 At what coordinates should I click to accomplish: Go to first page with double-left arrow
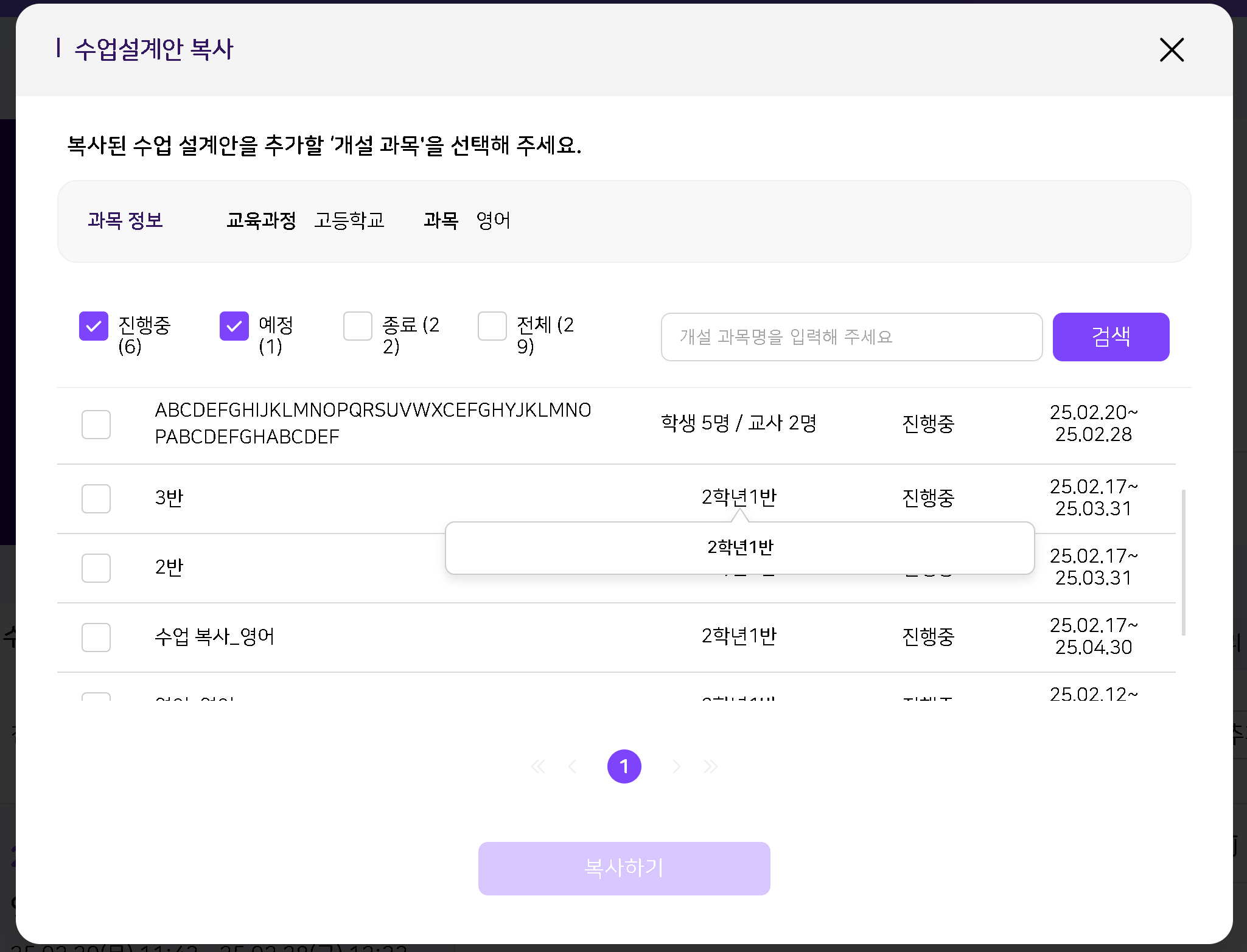pos(538,766)
